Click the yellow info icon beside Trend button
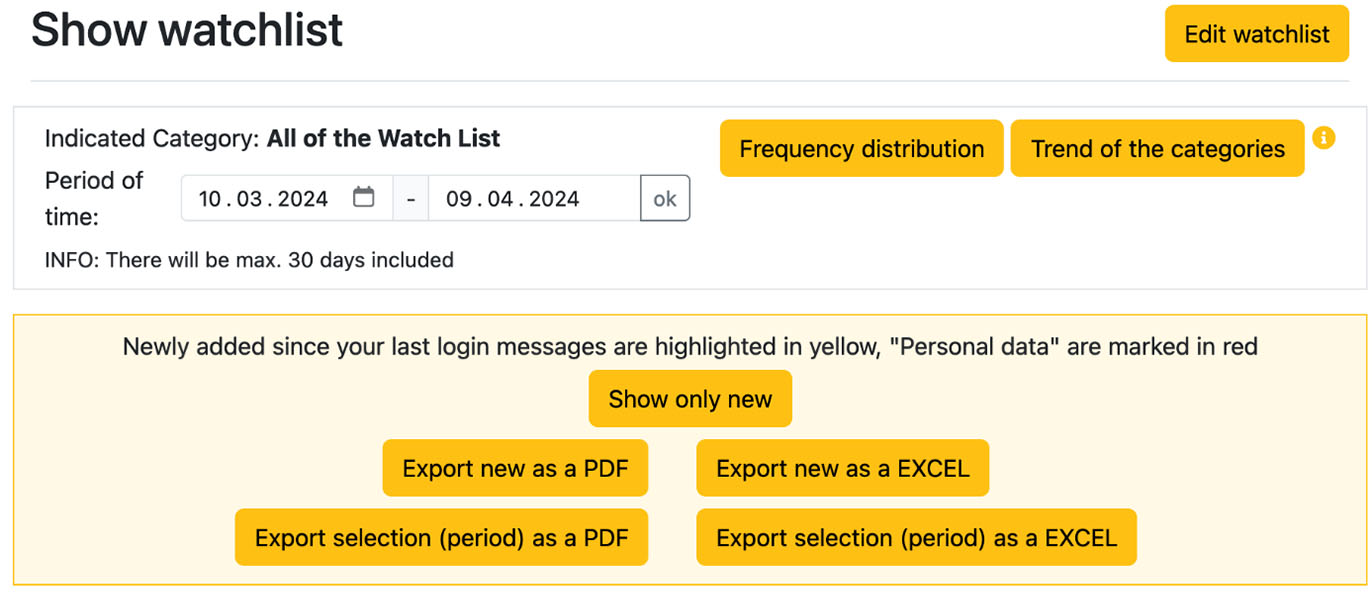Image resolution: width=1372 pixels, height=593 pixels. [1323, 138]
